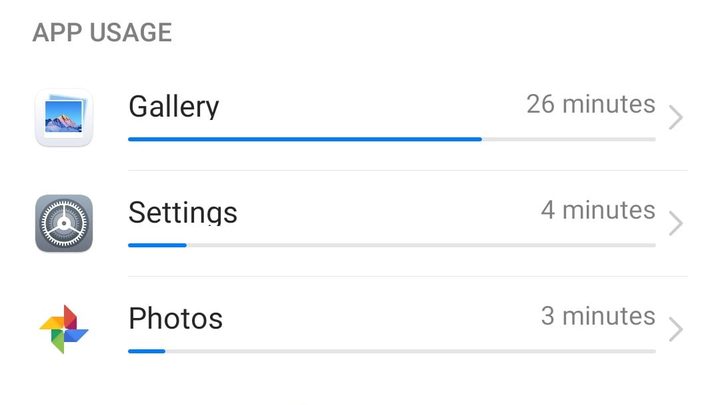Click the gray unfilled part of Gallery bar

(x=568, y=139)
